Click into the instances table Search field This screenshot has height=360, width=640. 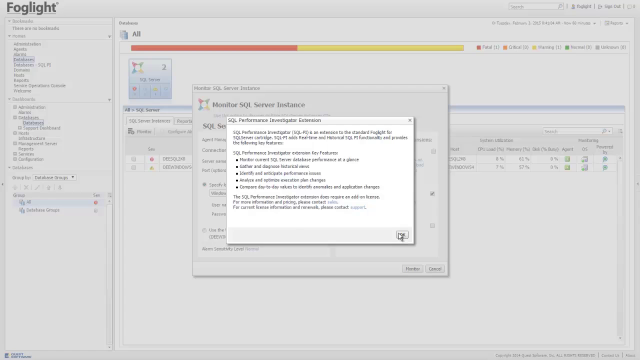[571, 131]
